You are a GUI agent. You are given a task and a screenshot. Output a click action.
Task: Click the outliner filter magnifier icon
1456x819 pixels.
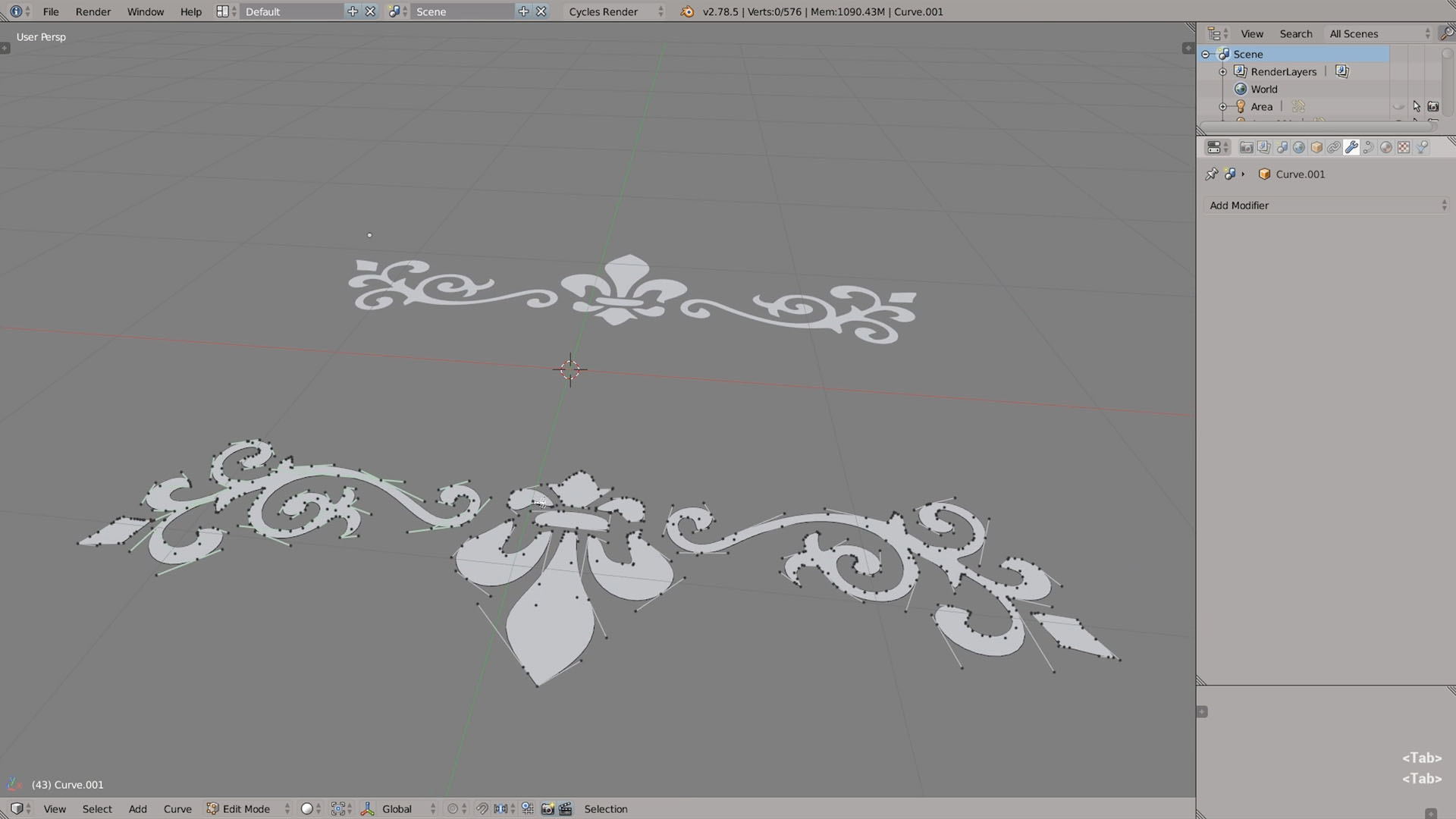[x=1447, y=33]
